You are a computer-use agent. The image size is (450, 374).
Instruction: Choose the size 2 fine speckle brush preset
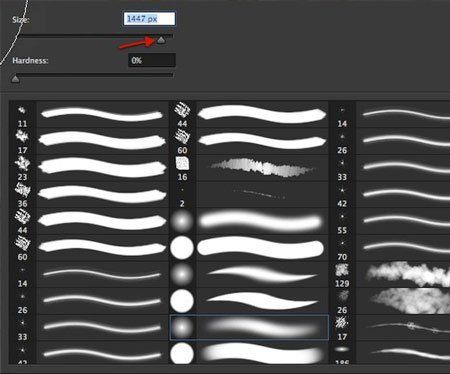[249, 195]
